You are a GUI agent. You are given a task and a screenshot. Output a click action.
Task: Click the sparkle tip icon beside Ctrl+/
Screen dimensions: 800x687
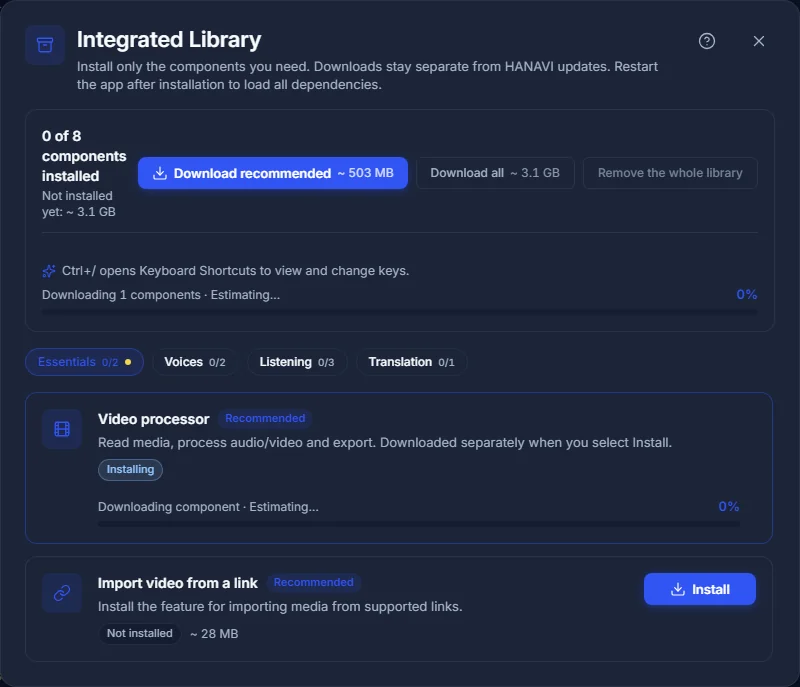click(48, 271)
